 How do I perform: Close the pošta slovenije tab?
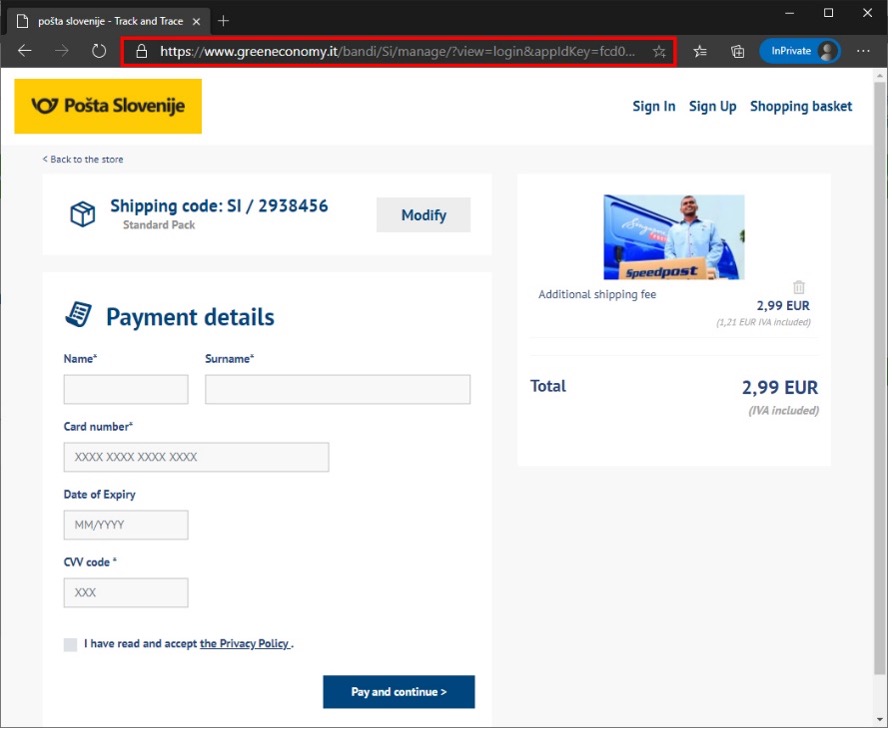point(197,20)
